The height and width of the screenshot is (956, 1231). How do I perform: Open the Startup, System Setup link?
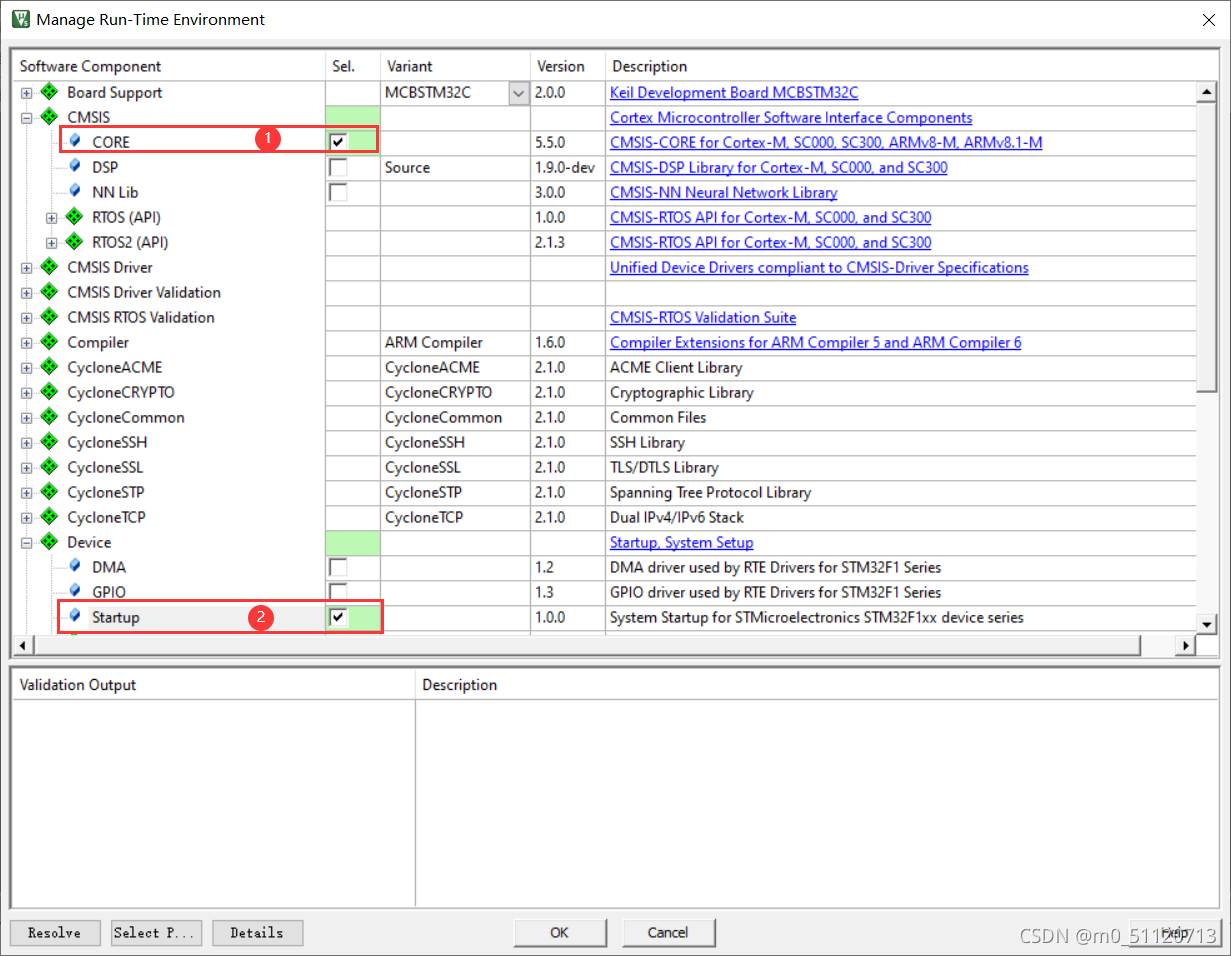pos(682,542)
